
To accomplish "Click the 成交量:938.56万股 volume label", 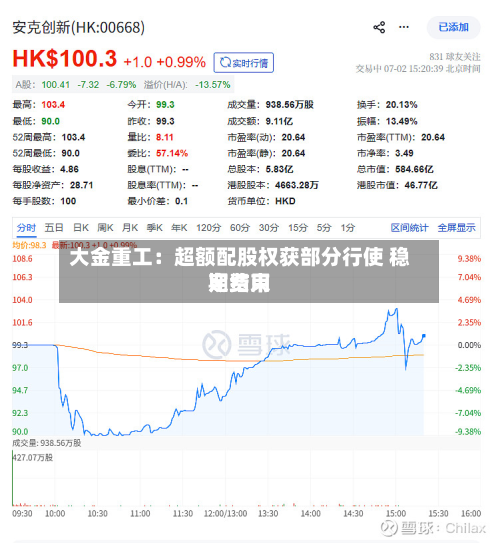I will 47,443.
